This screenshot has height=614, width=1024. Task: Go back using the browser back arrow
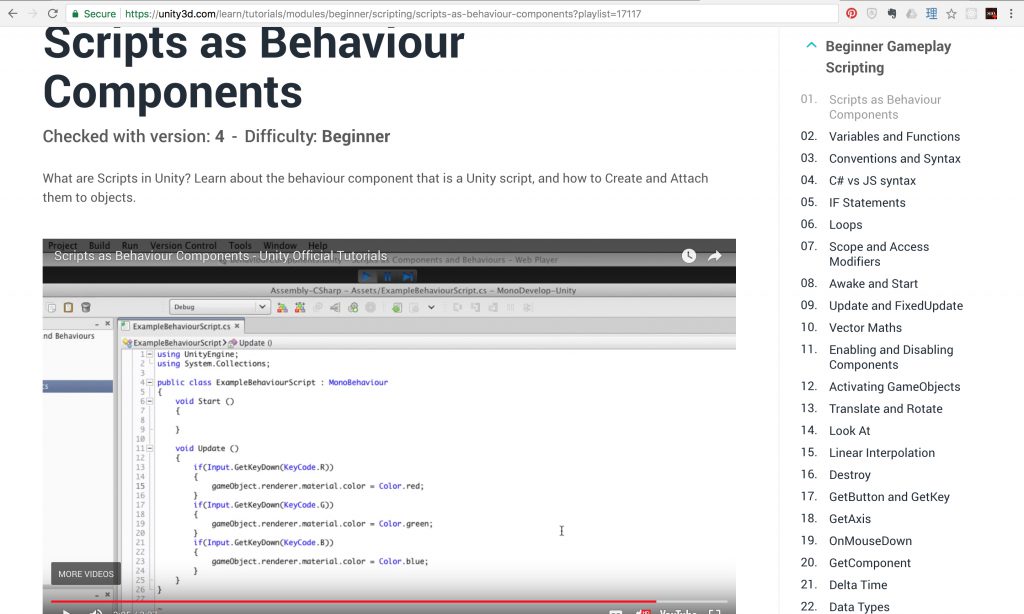tap(12, 13)
